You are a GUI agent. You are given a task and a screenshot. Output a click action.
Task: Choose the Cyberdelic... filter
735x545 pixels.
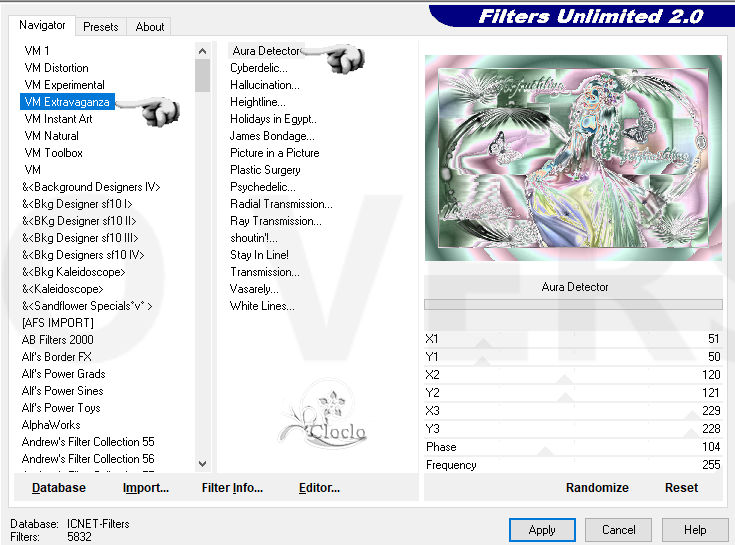pos(259,68)
